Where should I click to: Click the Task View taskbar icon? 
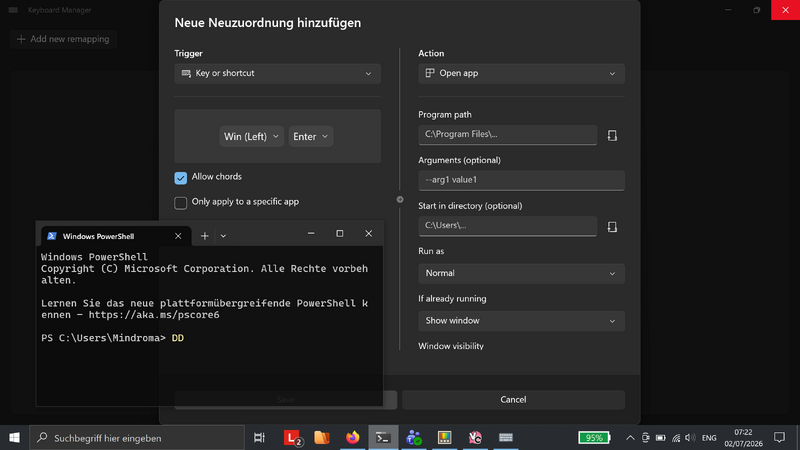[x=259, y=438]
